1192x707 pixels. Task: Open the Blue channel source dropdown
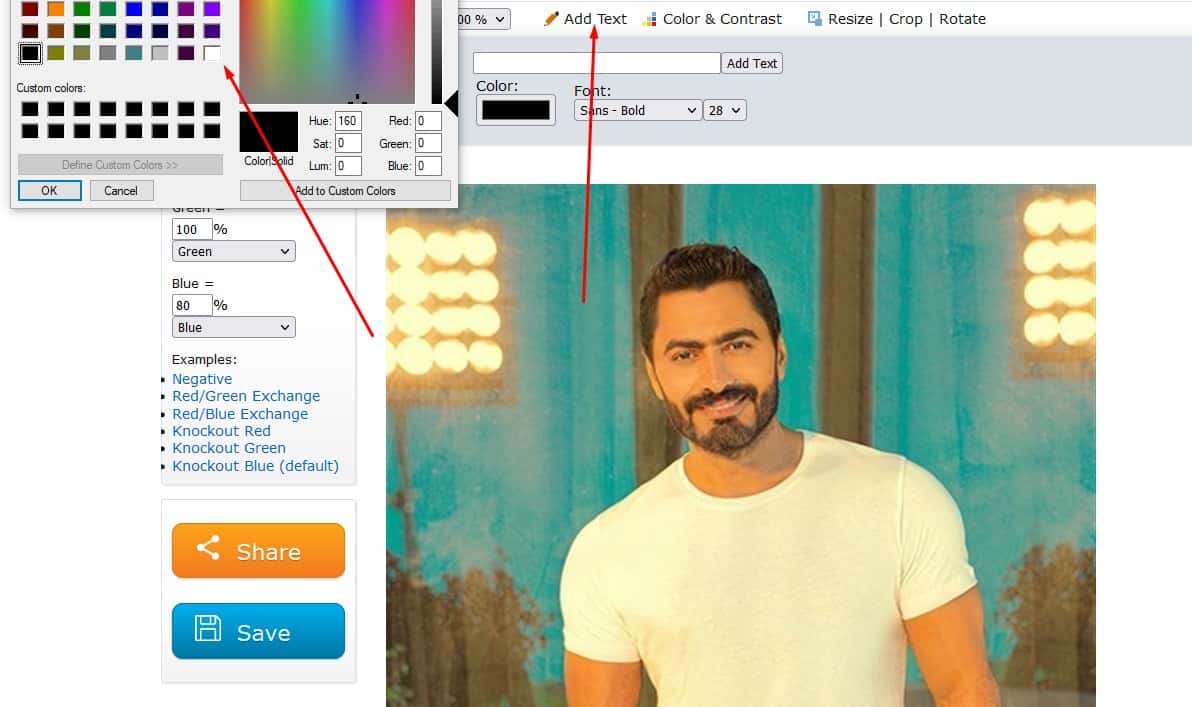click(233, 327)
